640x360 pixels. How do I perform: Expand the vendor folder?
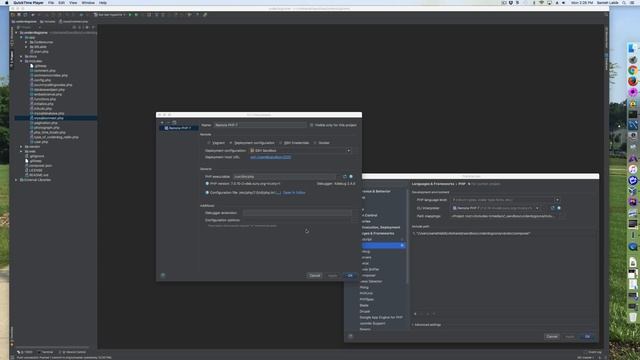[x=22, y=147]
